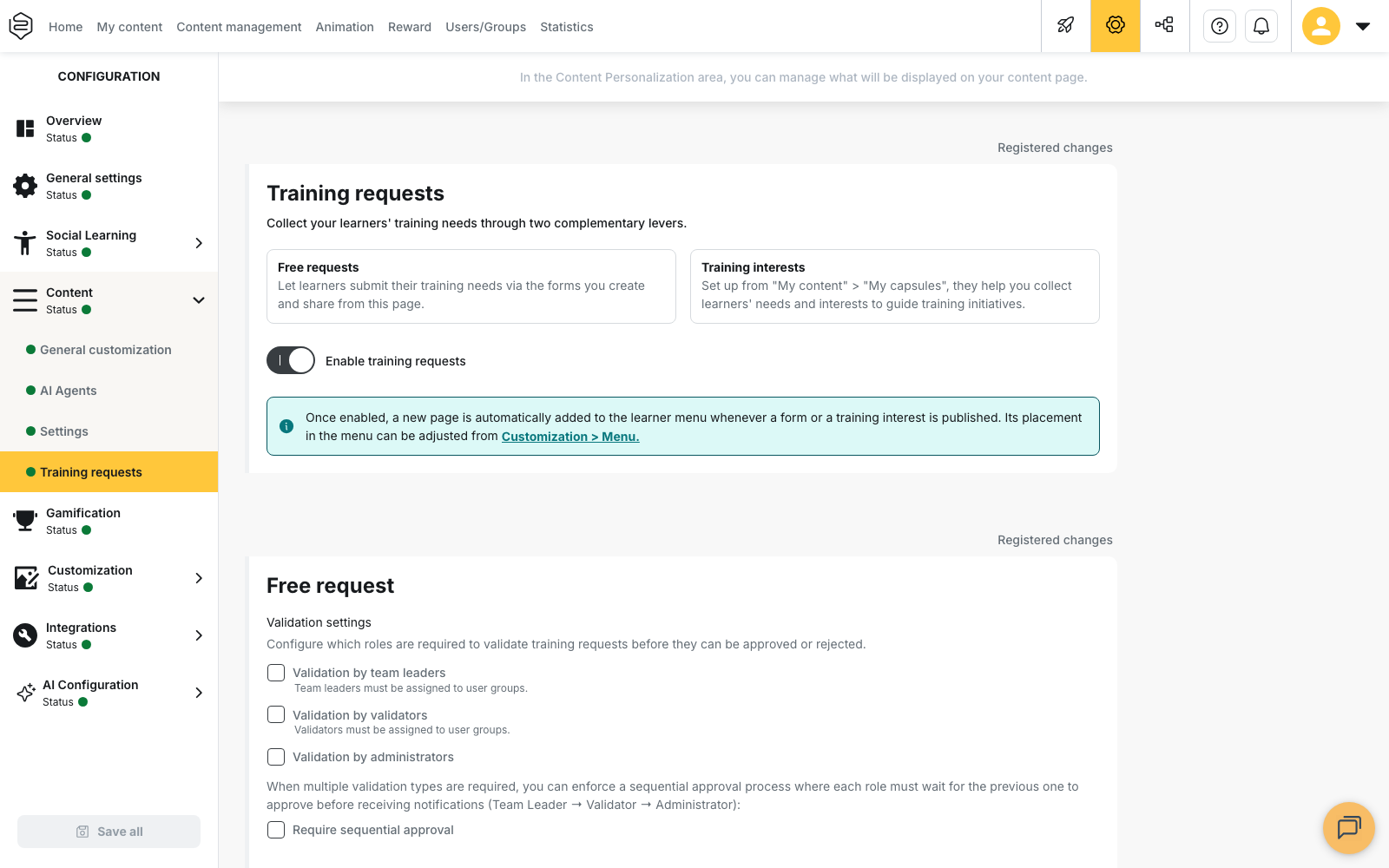1389x868 pixels.
Task: Collapse the Content section chevron
Action: 199,300
